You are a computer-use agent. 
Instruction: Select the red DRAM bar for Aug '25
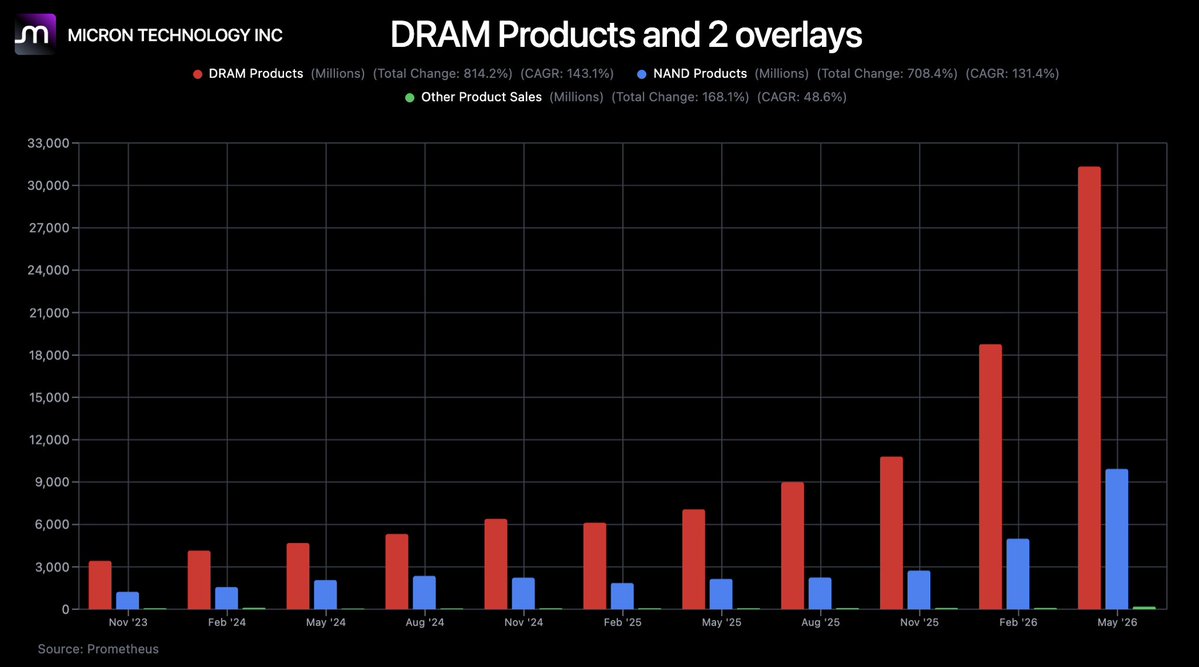coord(792,545)
